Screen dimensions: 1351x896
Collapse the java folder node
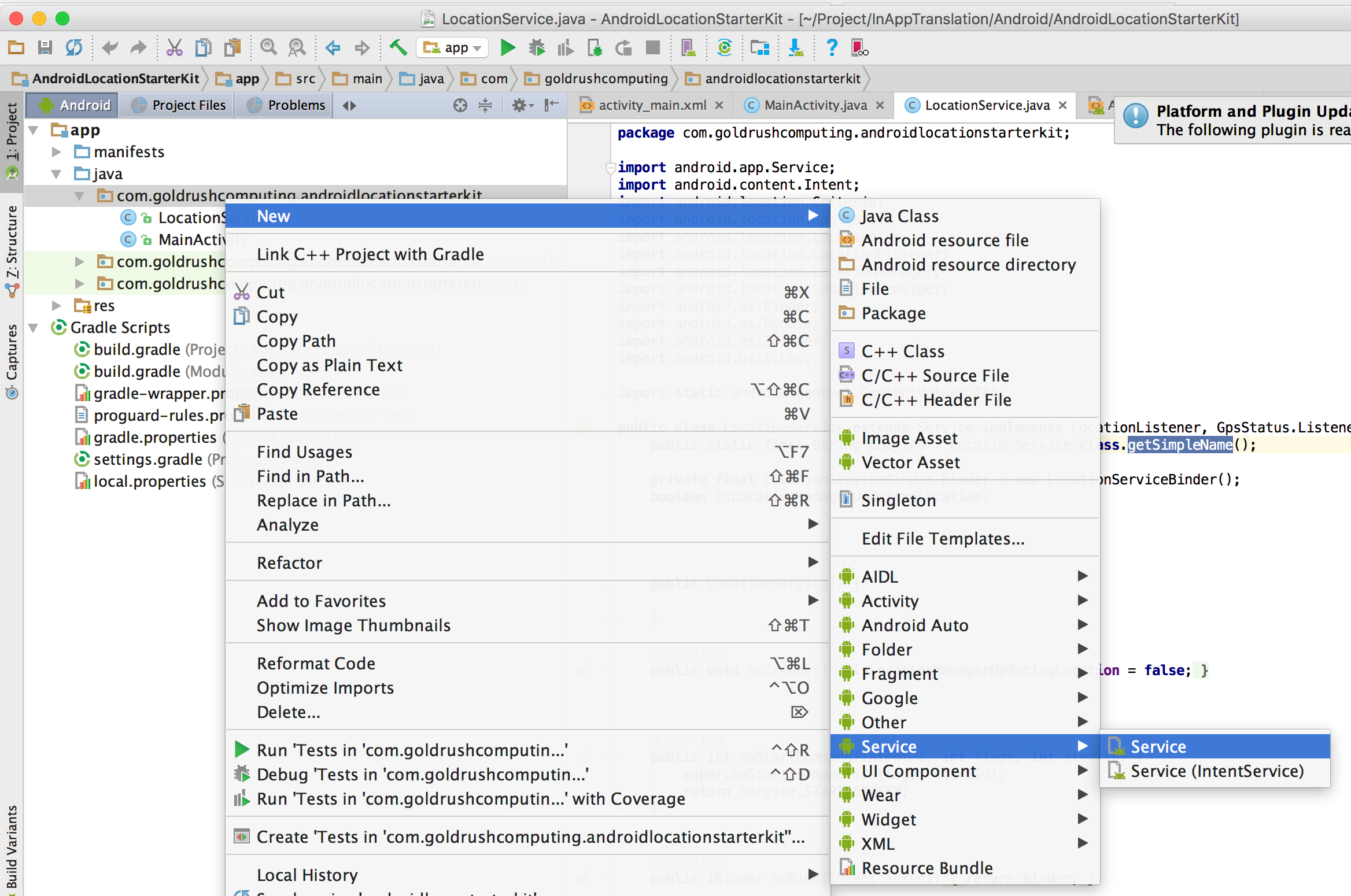click(57, 174)
